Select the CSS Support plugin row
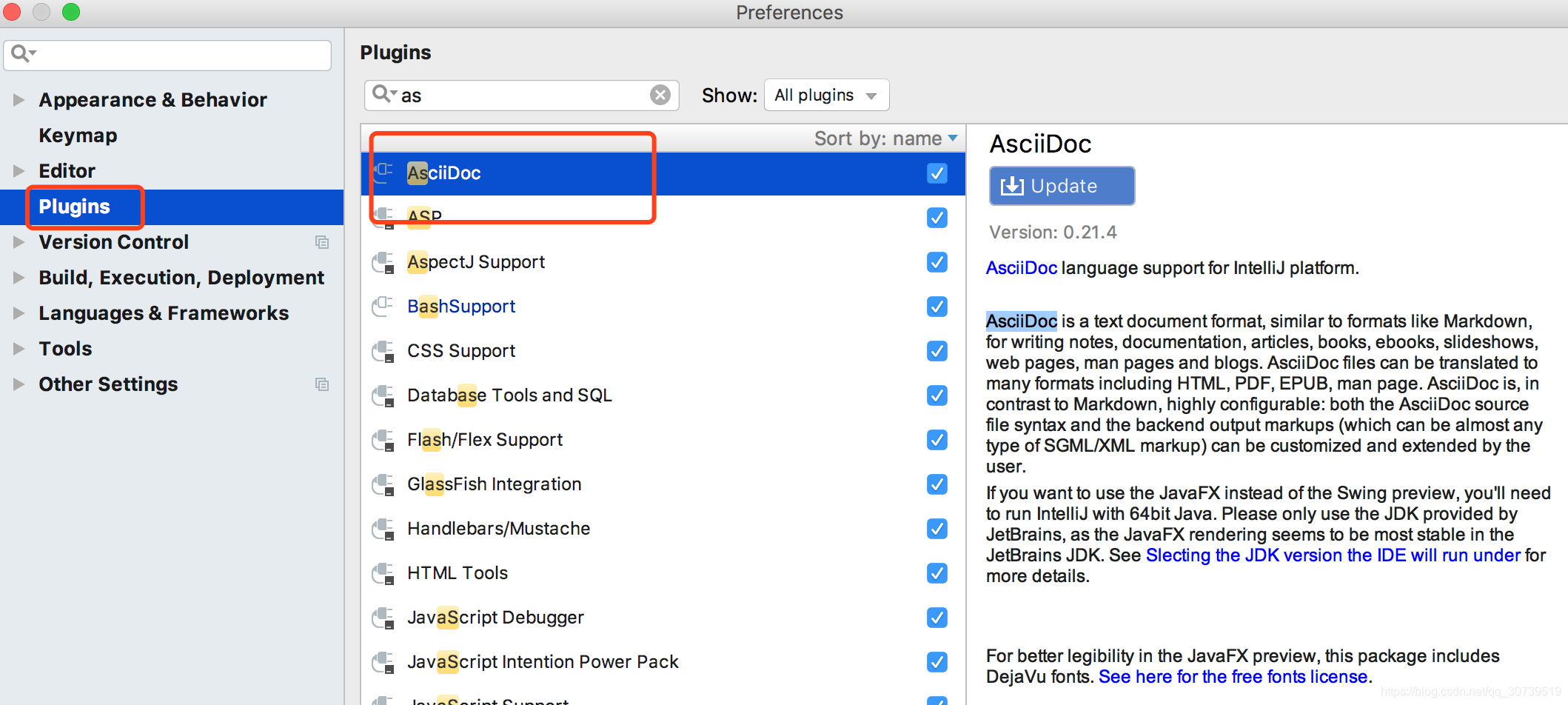This screenshot has height=705, width=1568. 663,351
